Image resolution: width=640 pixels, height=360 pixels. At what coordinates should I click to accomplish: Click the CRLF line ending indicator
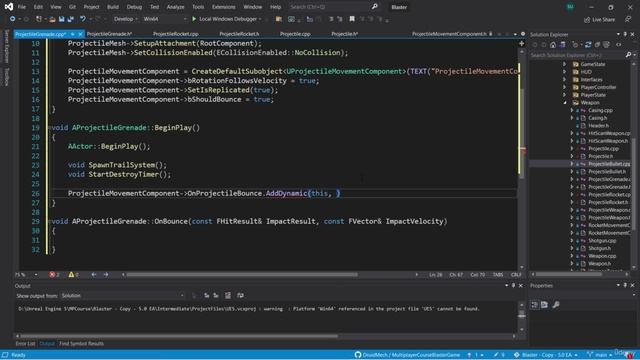pyautogui.click(x=516, y=275)
